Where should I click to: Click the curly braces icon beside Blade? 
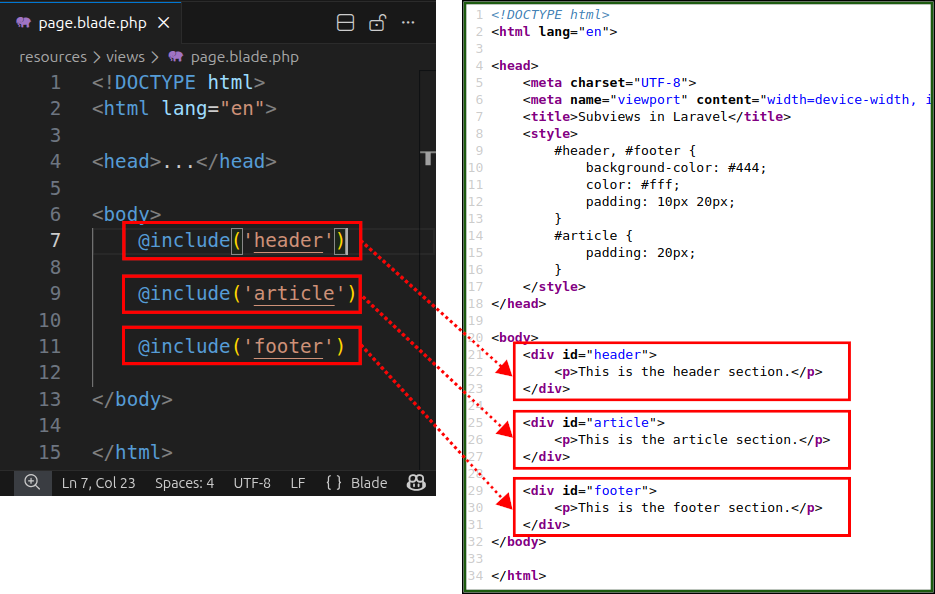coord(334,482)
